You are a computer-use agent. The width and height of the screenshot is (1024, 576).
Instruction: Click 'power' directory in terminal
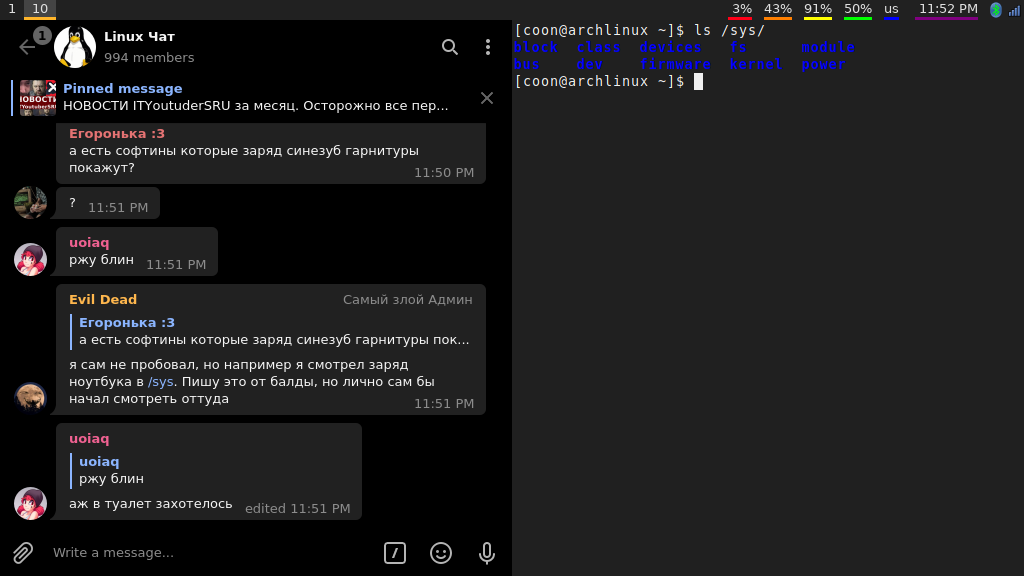tap(824, 64)
